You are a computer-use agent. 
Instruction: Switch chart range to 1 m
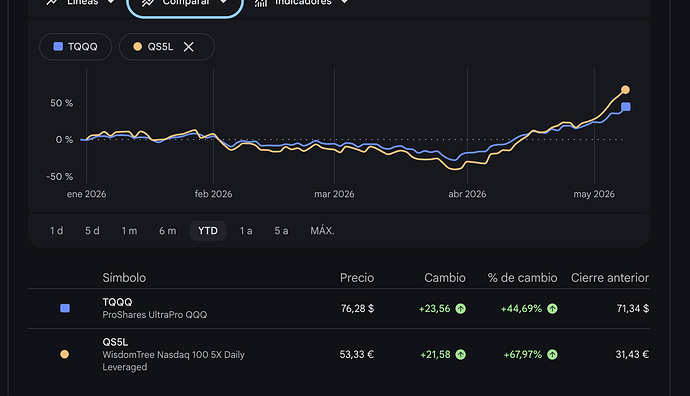tap(129, 231)
